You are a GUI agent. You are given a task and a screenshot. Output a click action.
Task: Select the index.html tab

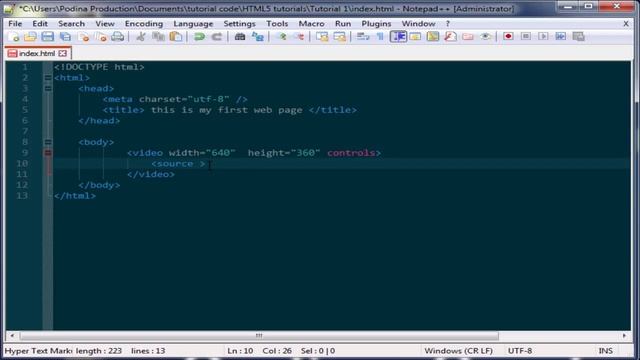point(37,53)
